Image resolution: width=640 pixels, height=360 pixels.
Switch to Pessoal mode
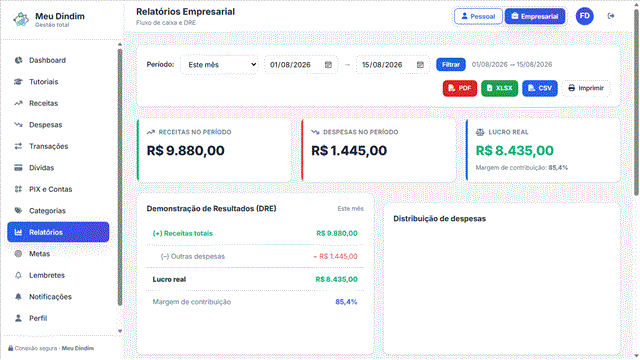(478, 16)
